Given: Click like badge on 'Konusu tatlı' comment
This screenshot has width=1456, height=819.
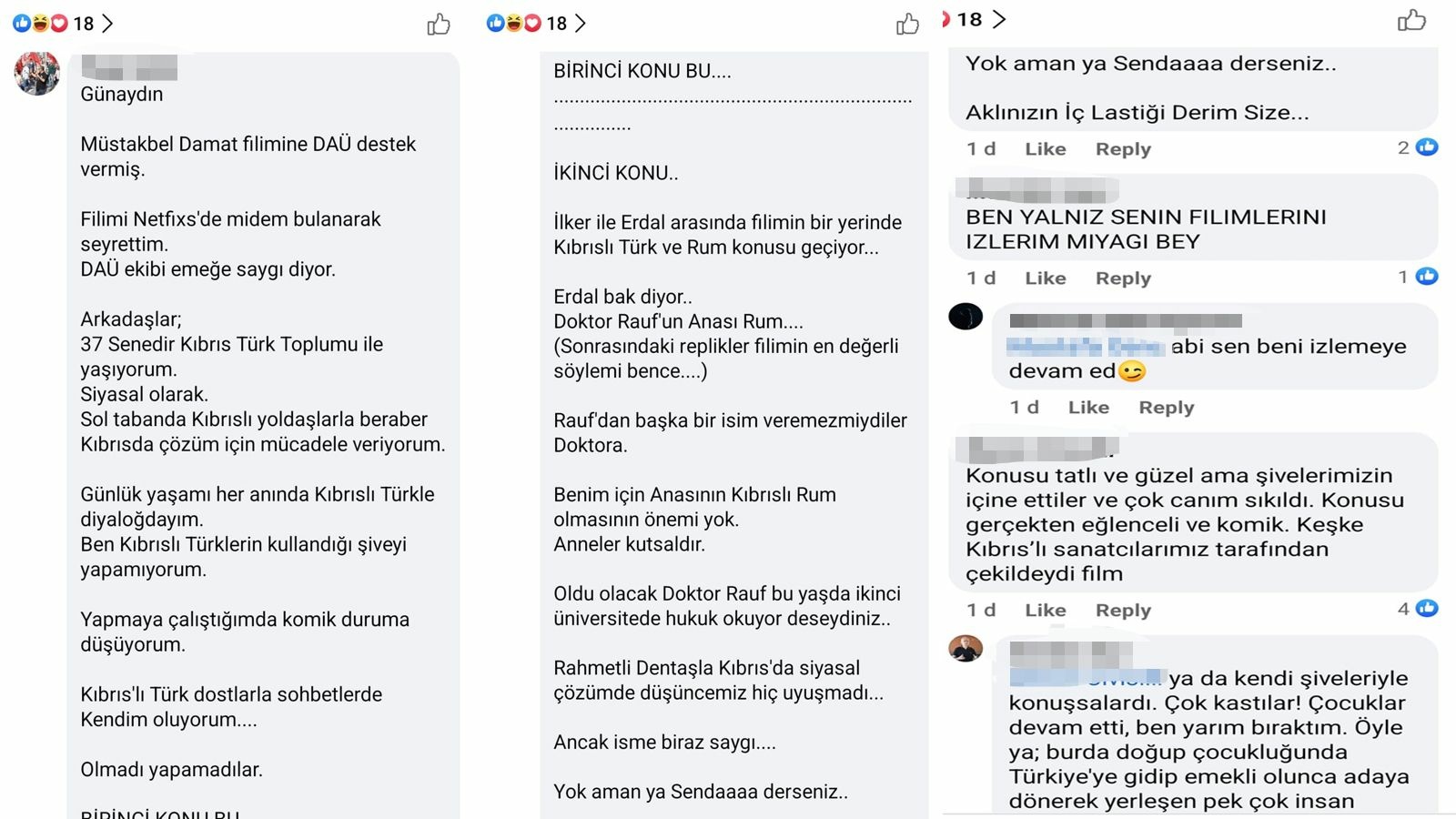Looking at the screenshot, I should click(x=1427, y=609).
